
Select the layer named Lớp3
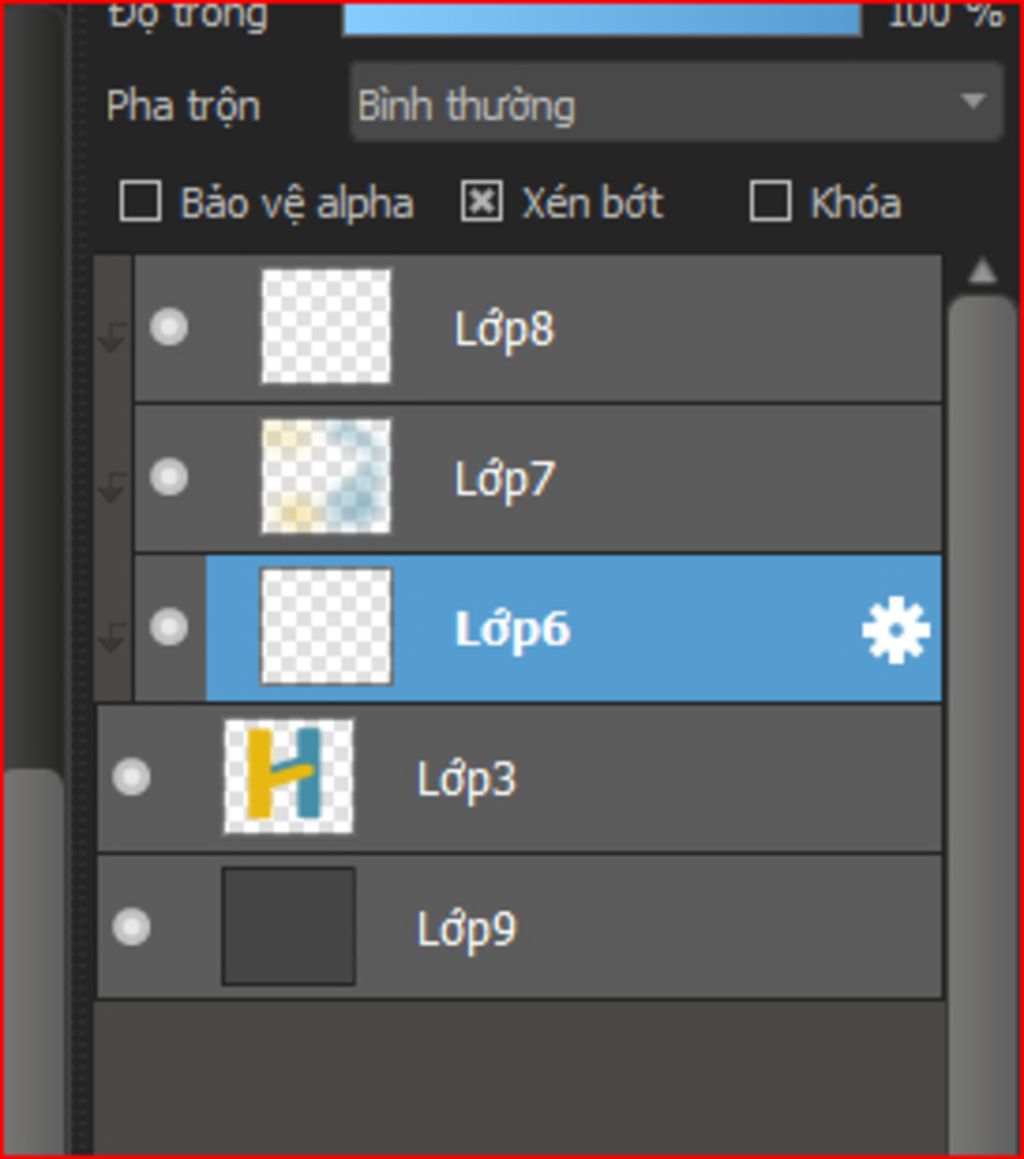point(466,779)
